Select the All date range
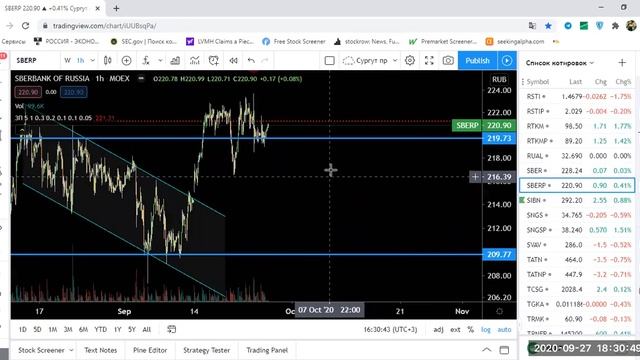The height and width of the screenshot is (360, 640). (x=147, y=329)
